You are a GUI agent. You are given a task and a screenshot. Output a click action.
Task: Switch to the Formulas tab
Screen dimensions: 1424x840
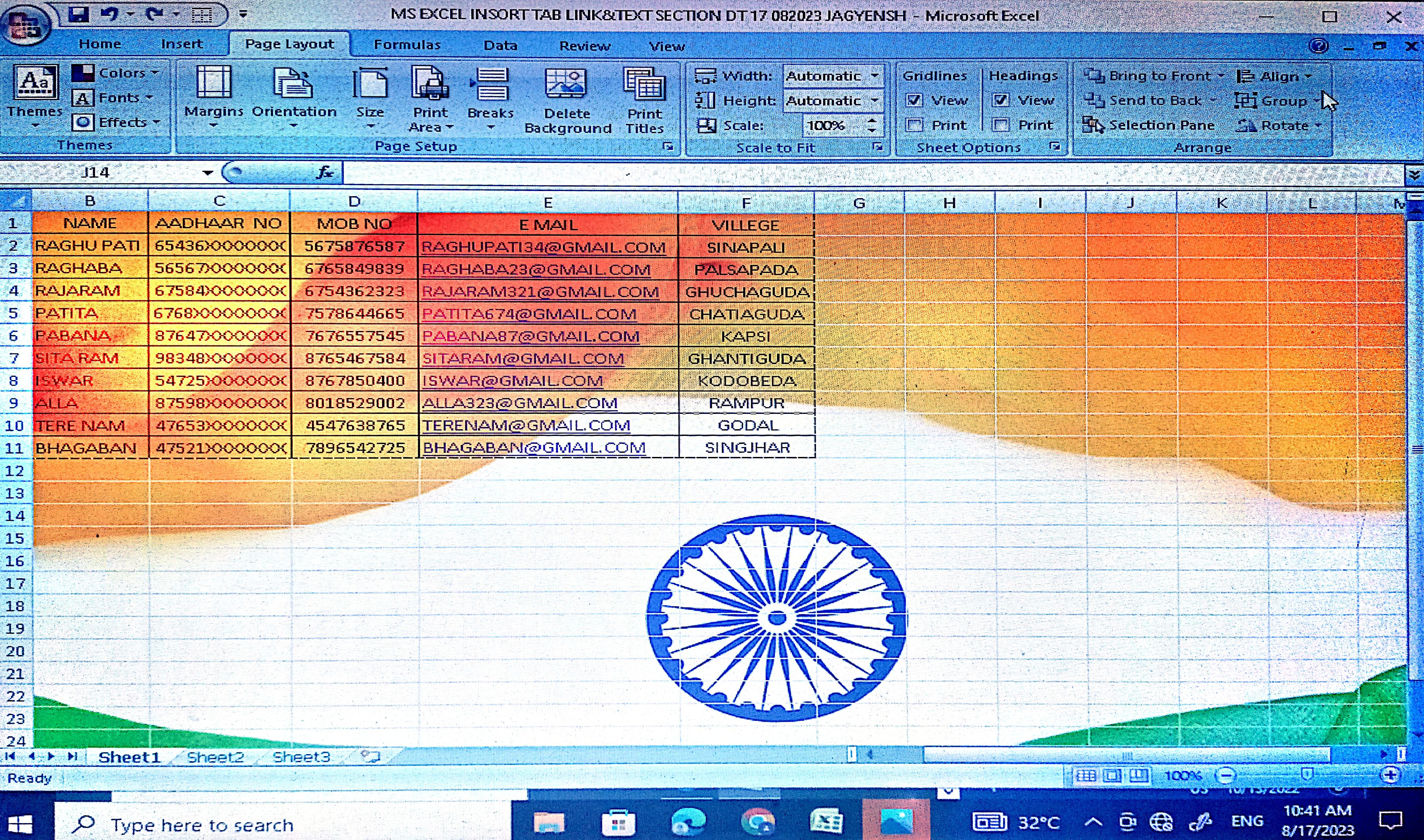coord(407,45)
